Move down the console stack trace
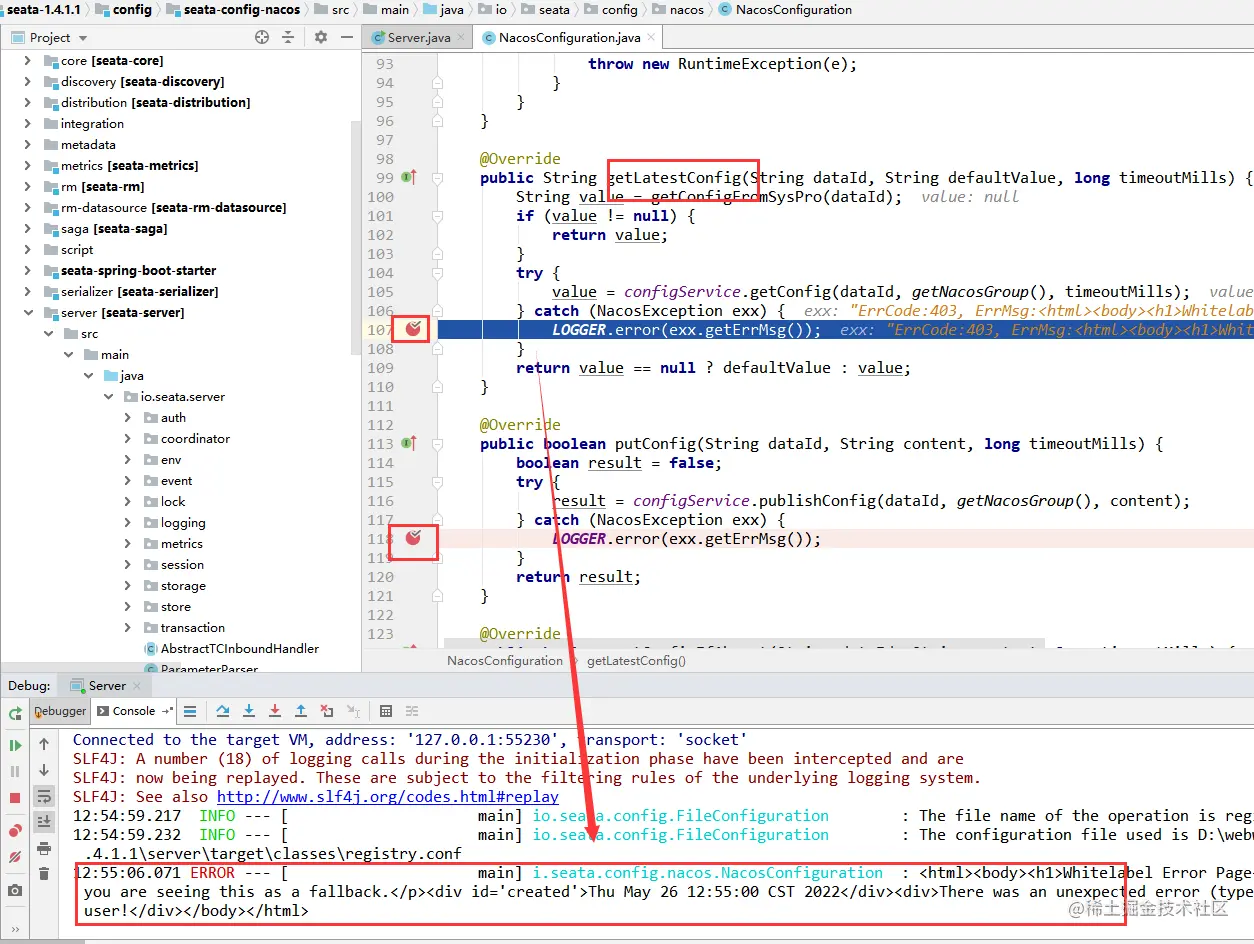This screenshot has width=1254, height=944. 44,770
